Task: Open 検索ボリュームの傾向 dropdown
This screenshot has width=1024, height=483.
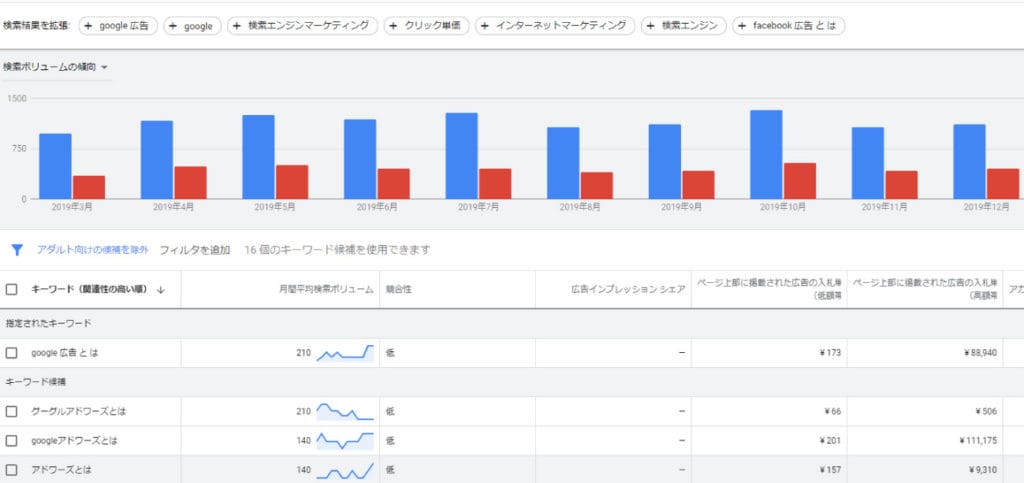Action: click(56, 67)
